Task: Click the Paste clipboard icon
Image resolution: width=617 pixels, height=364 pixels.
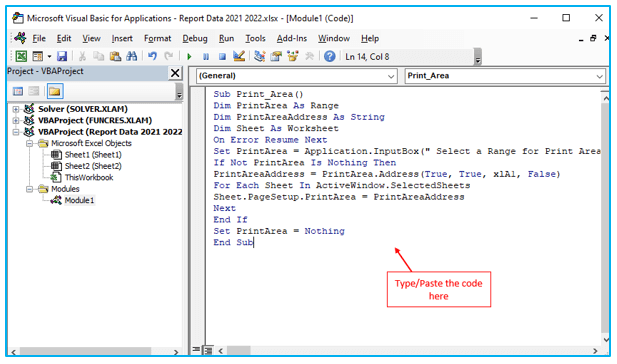Action: [115, 57]
